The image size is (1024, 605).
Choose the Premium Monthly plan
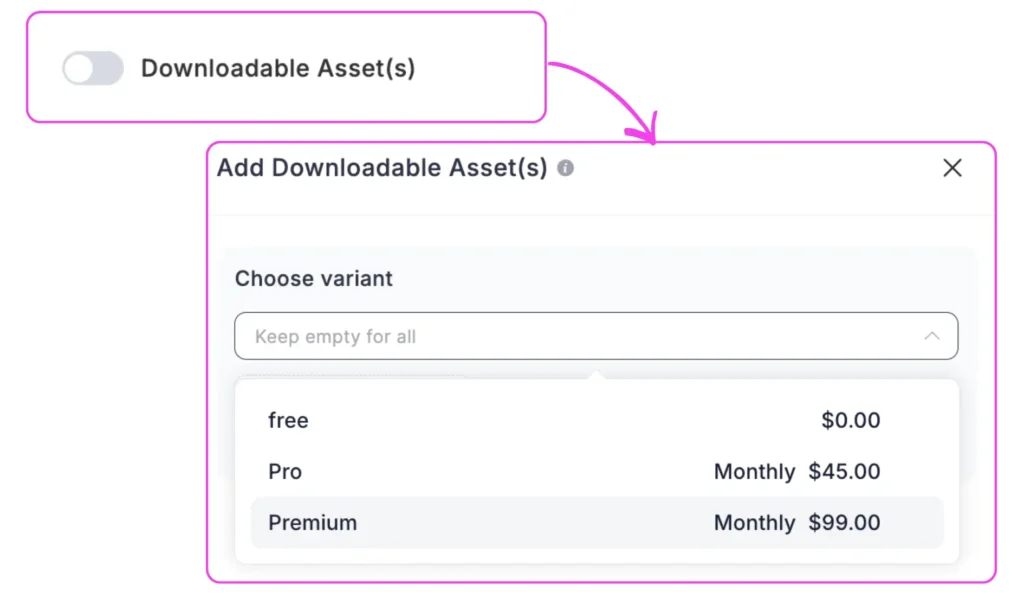pyautogui.click(x=312, y=522)
